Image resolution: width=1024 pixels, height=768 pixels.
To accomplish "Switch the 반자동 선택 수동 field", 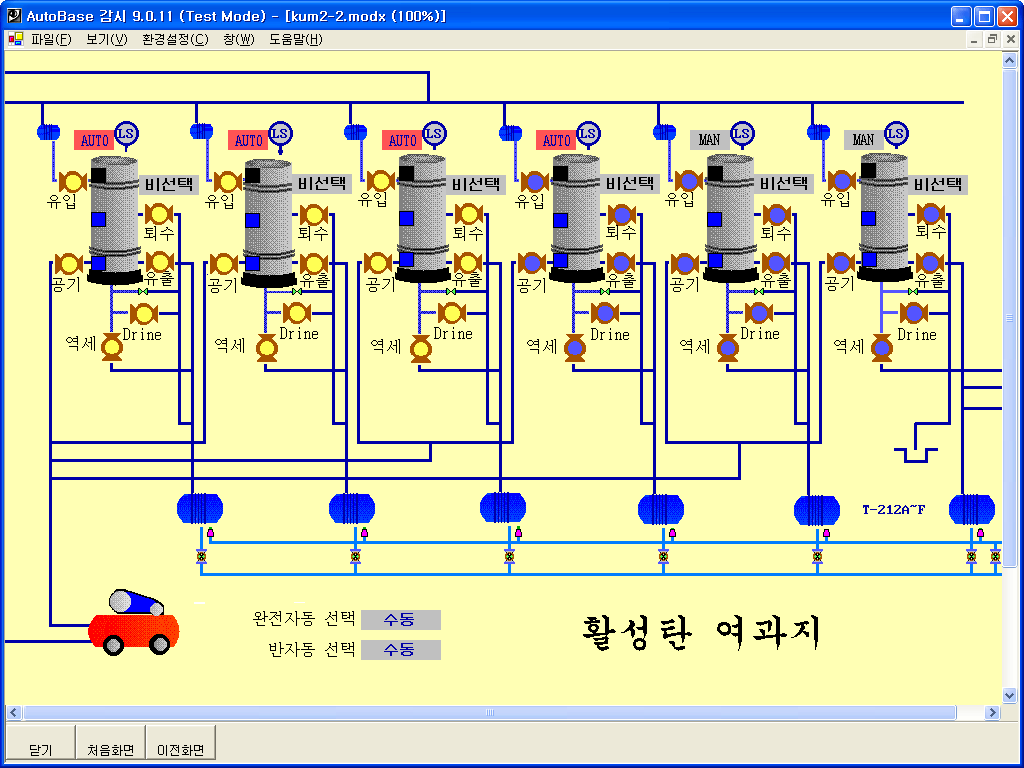I will point(400,650).
